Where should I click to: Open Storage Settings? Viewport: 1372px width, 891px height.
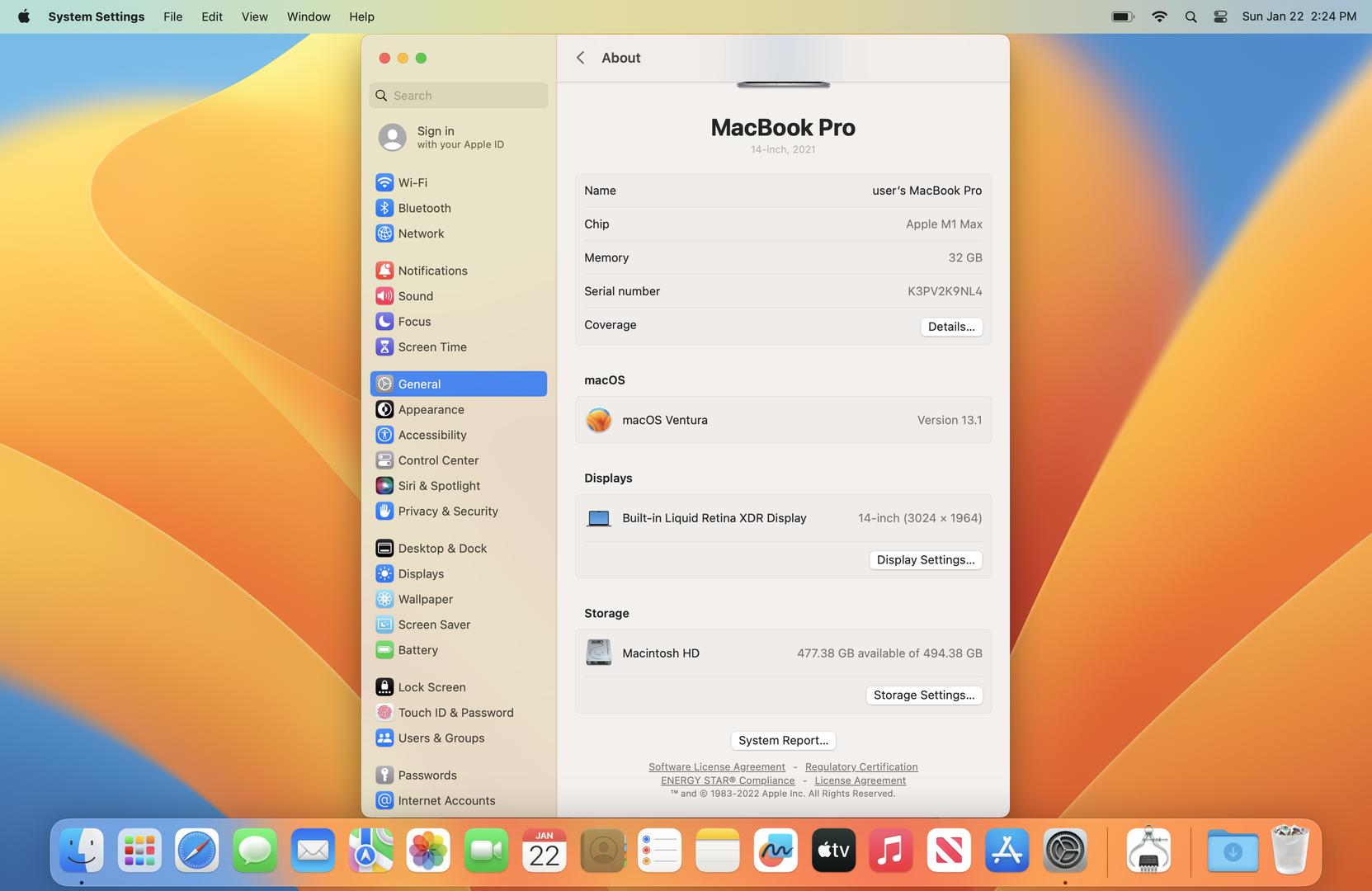coord(923,695)
